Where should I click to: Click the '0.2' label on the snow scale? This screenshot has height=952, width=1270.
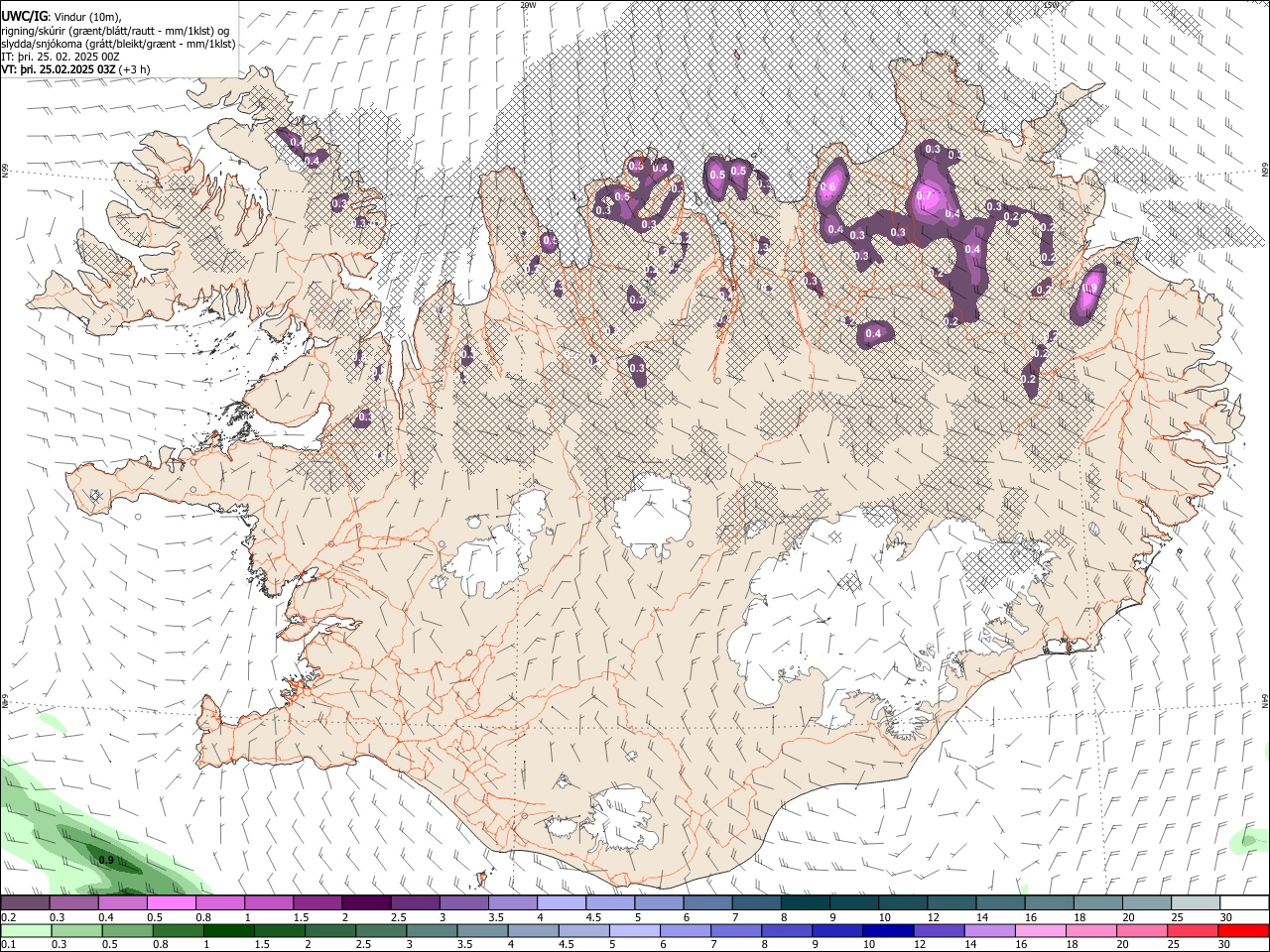coord(8,917)
